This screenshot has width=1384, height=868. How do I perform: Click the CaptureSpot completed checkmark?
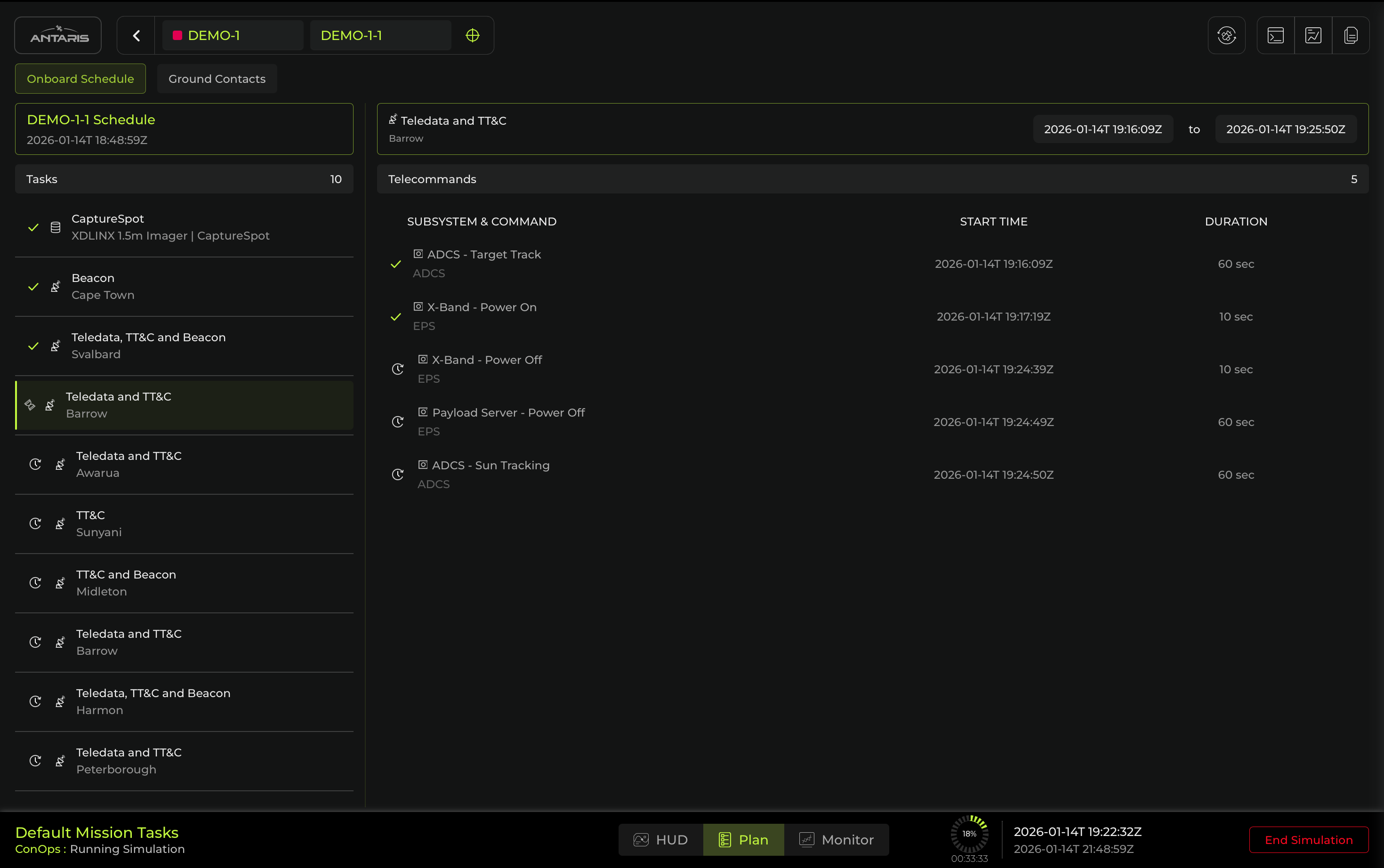(33, 227)
